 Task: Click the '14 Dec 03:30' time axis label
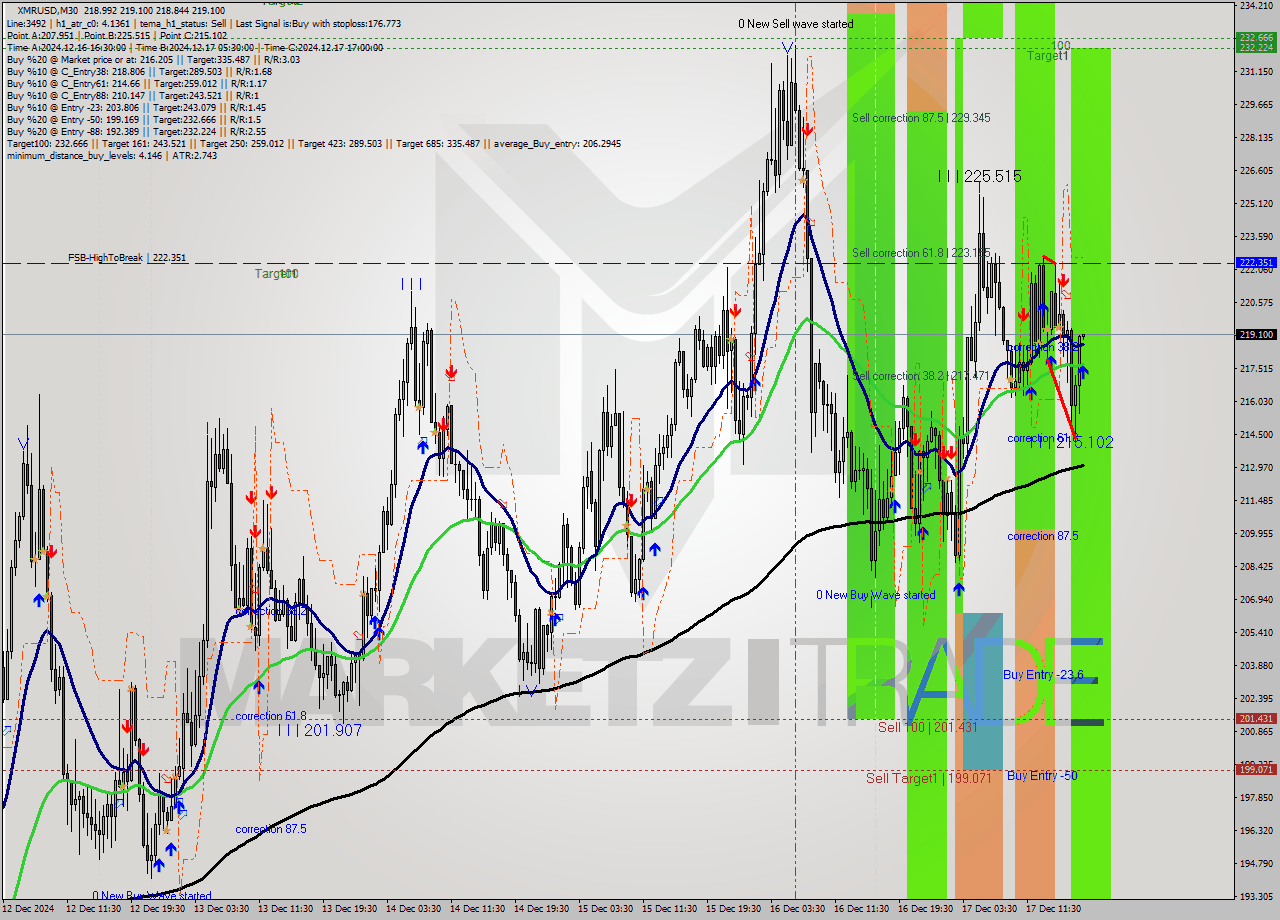[413, 909]
